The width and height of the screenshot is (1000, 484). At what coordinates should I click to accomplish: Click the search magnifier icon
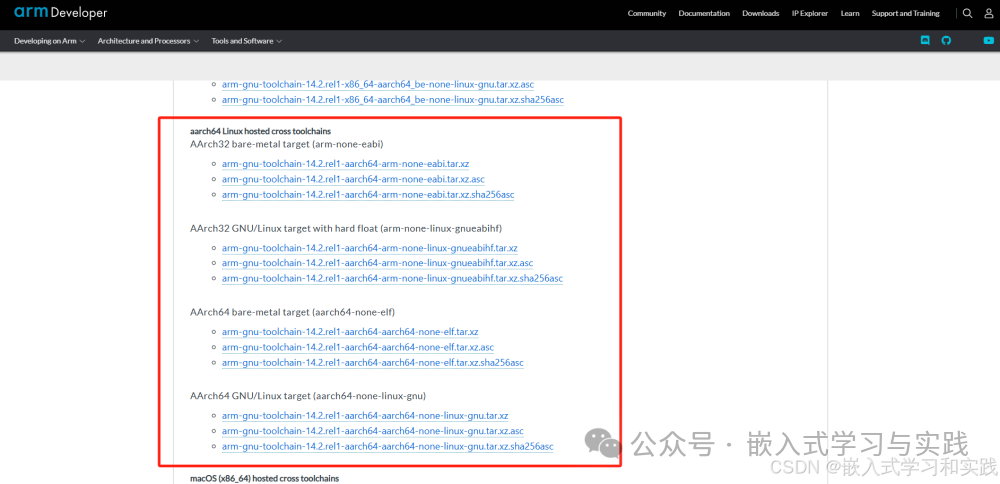coord(967,13)
